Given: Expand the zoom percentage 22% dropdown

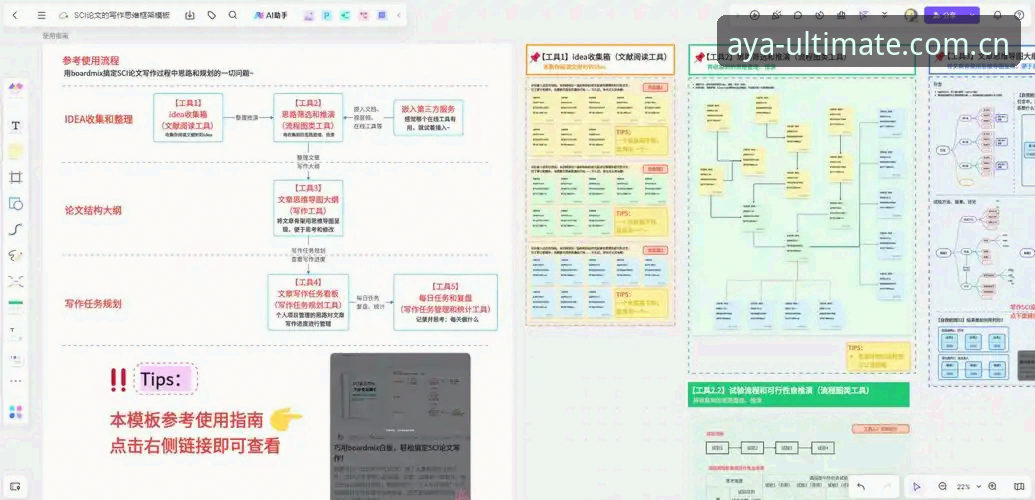Looking at the screenshot, I should (967, 487).
